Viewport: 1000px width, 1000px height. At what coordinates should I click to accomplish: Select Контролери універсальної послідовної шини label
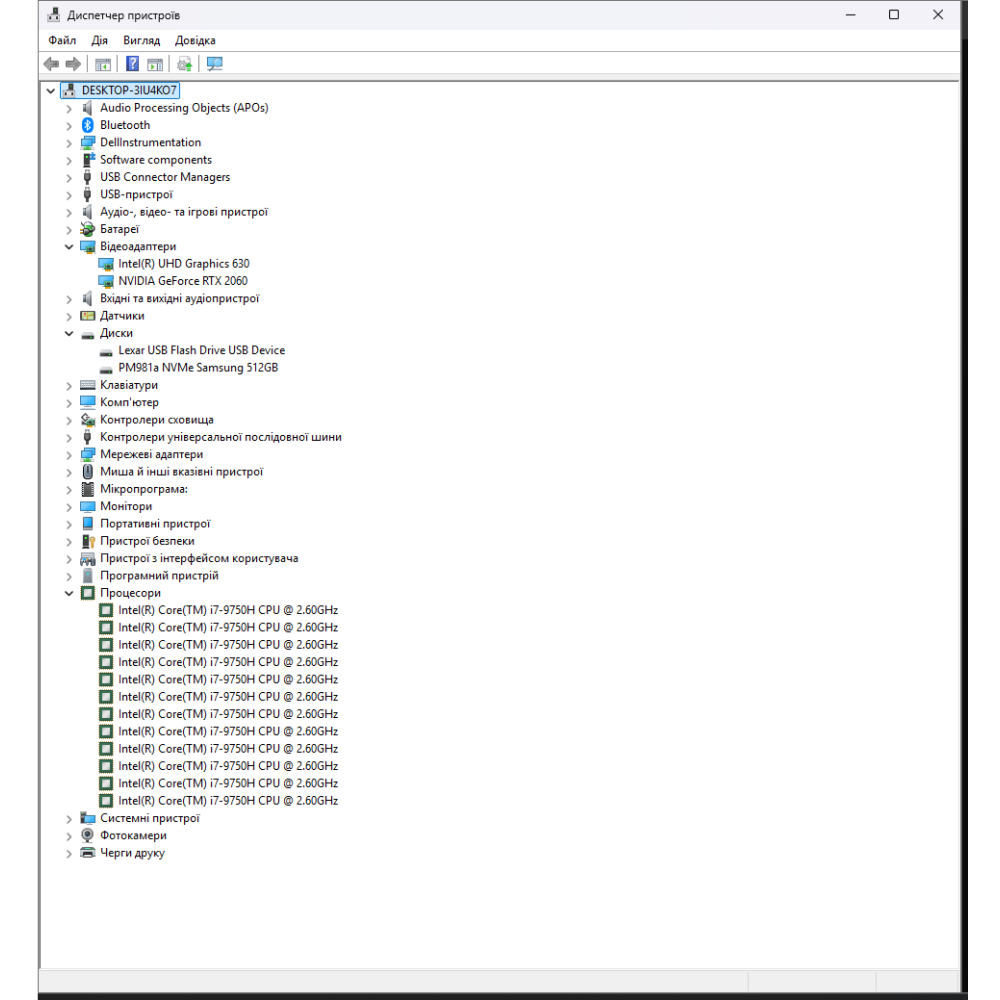click(x=221, y=437)
